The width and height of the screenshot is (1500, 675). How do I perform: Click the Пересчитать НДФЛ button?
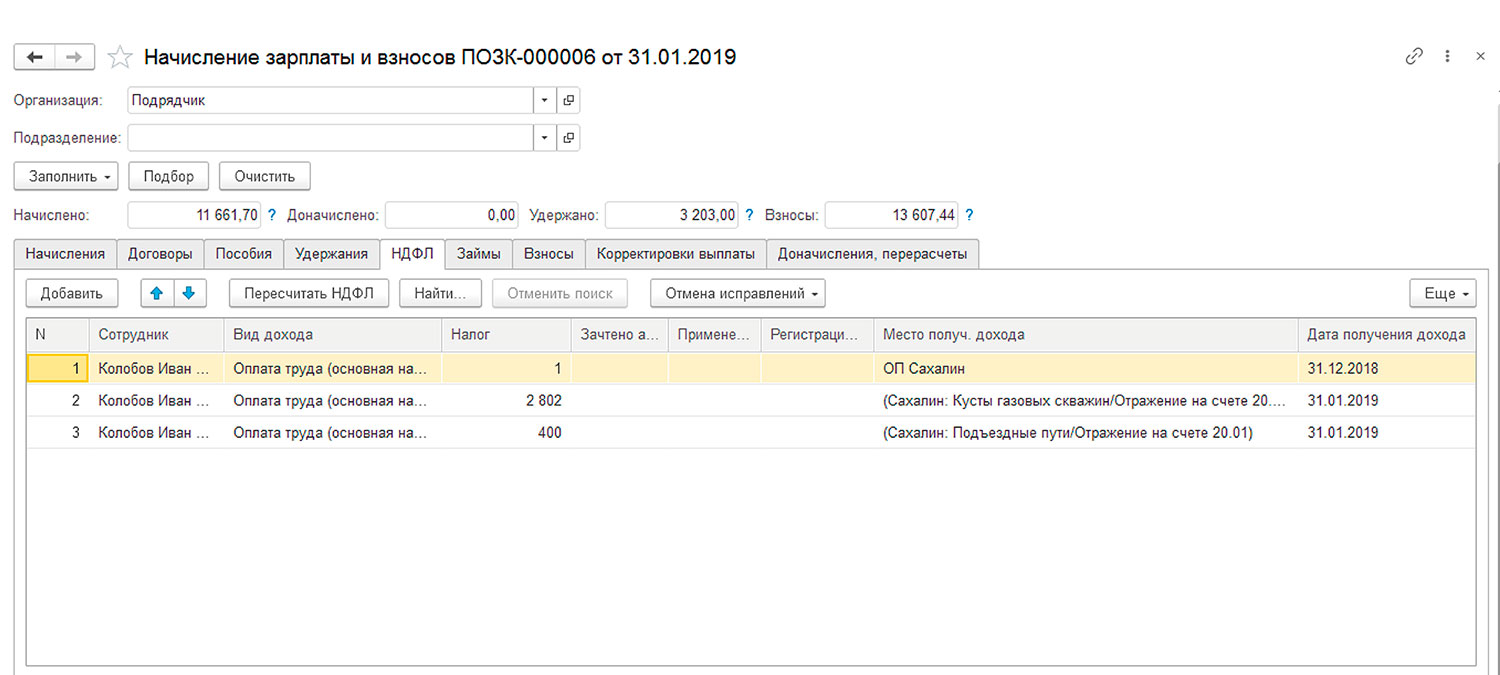coord(309,293)
